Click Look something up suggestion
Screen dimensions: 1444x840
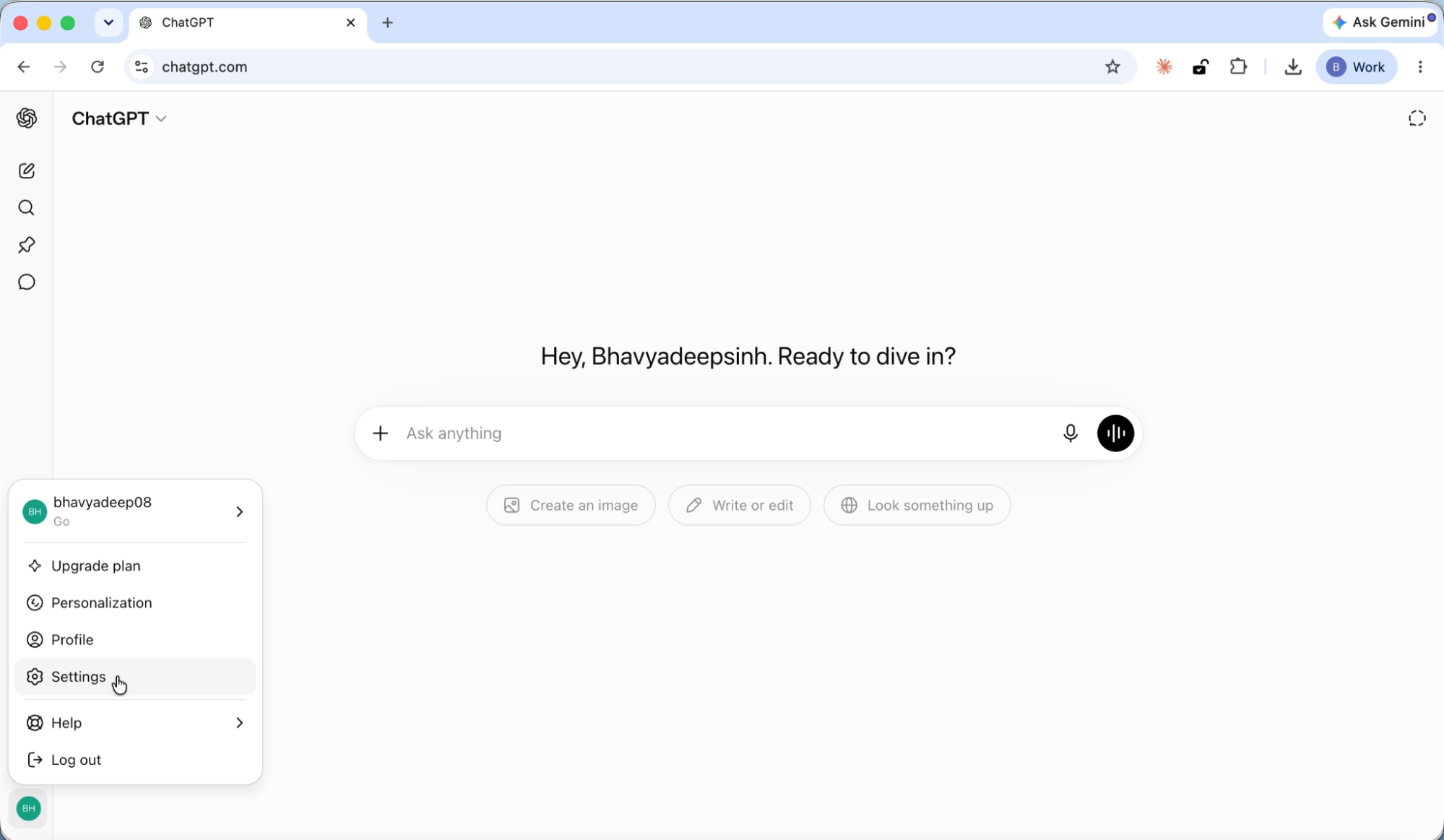click(917, 506)
